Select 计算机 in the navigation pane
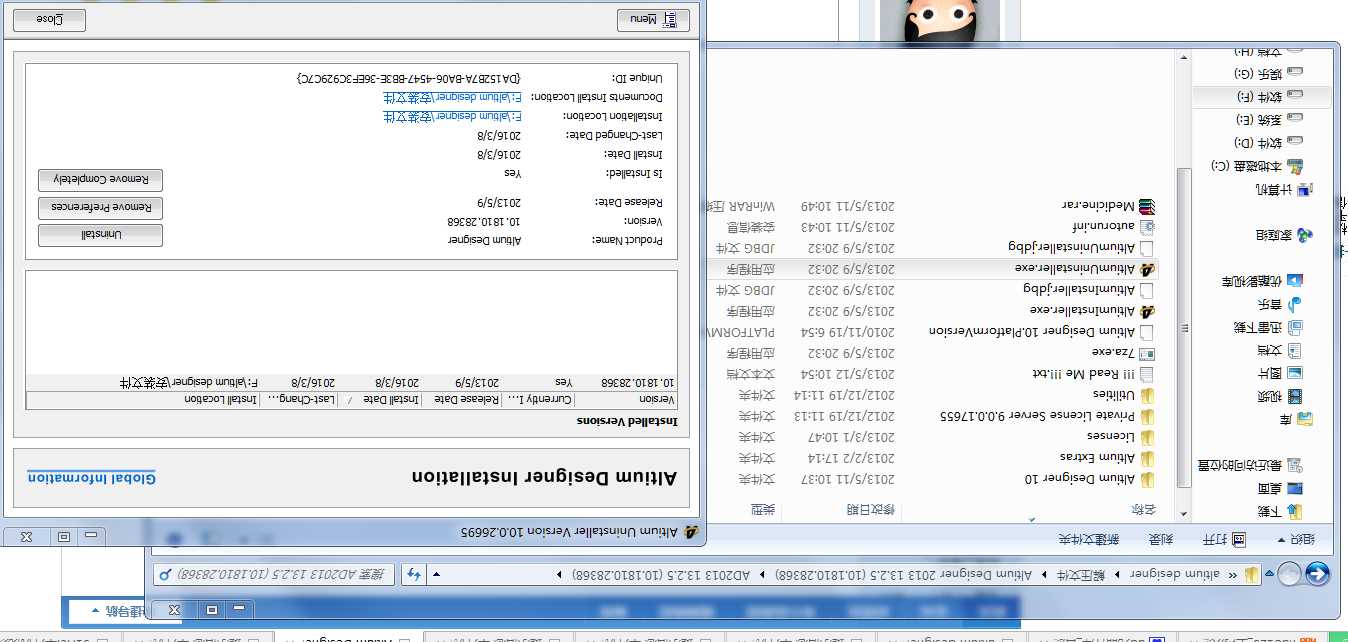1348x642 pixels. [1286, 189]
